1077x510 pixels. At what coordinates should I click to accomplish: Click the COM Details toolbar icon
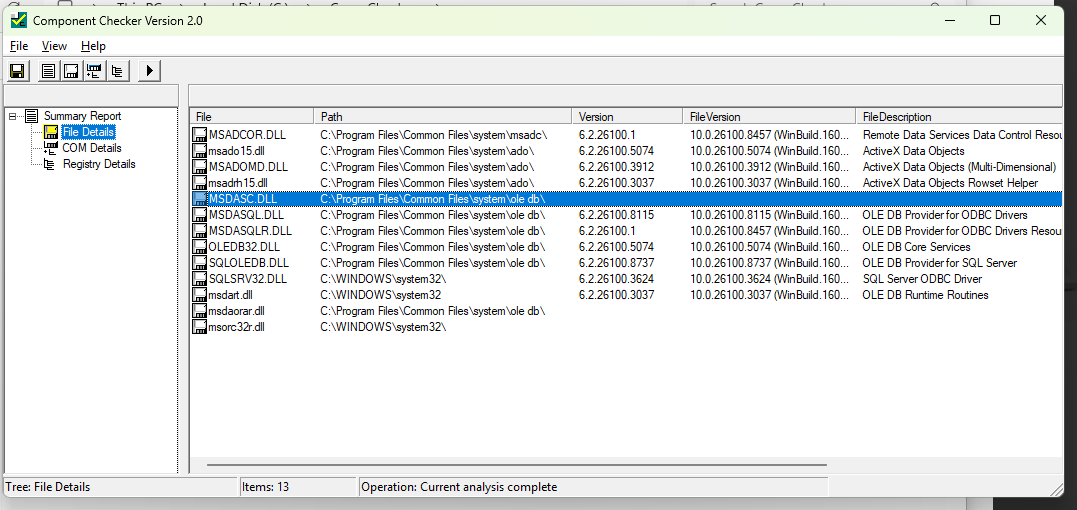click(x=94, y=70)
